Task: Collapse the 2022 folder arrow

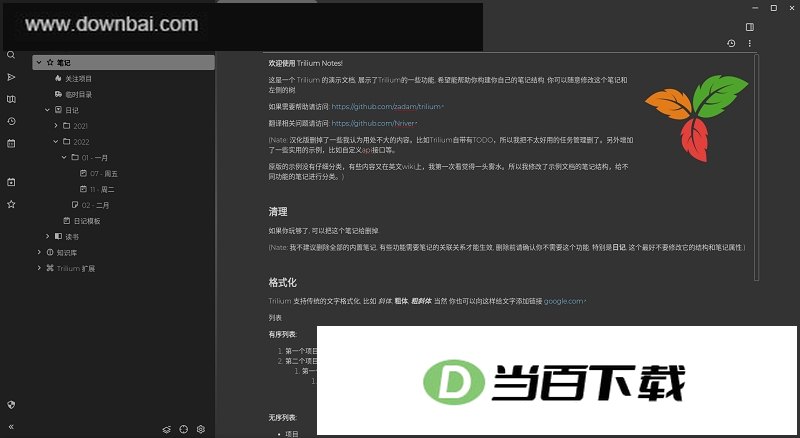Action: [56, 141]
